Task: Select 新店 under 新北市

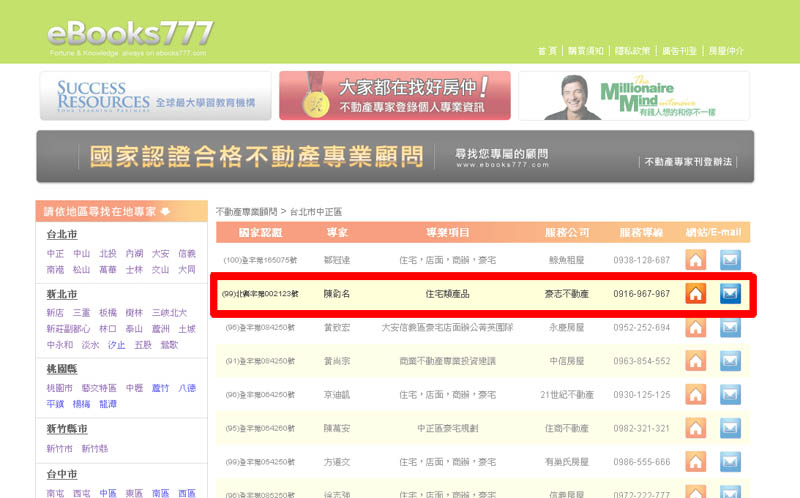Action: pos(55,313)
